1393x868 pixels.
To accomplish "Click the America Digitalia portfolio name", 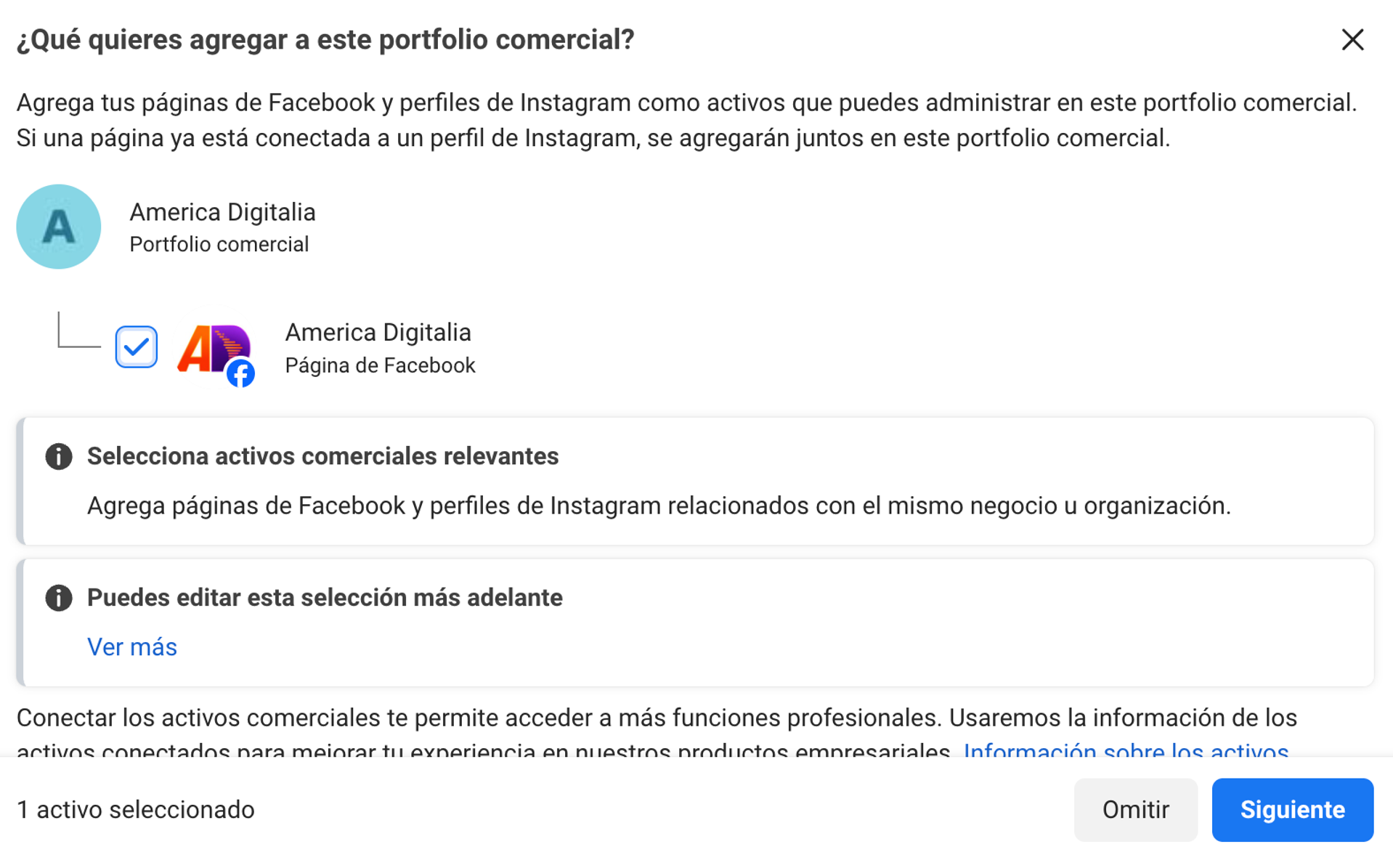I will pos(223,212).
